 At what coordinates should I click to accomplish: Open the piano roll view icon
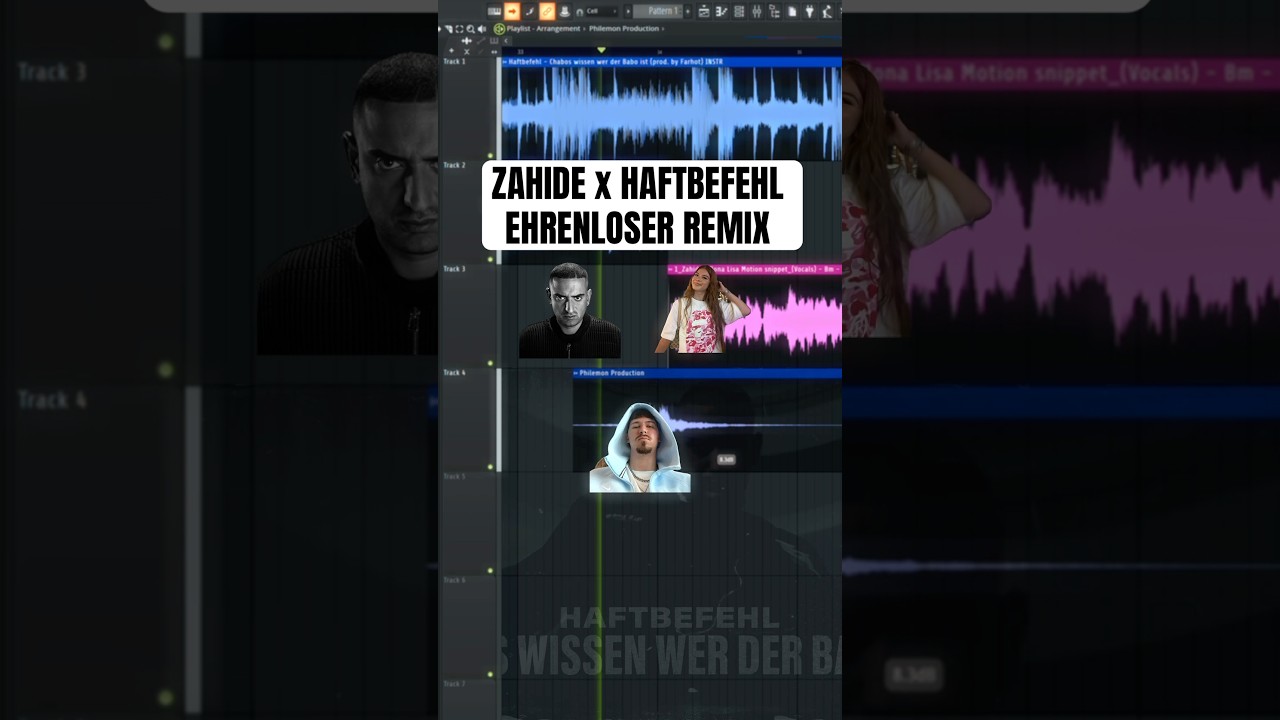click(721, 11)
